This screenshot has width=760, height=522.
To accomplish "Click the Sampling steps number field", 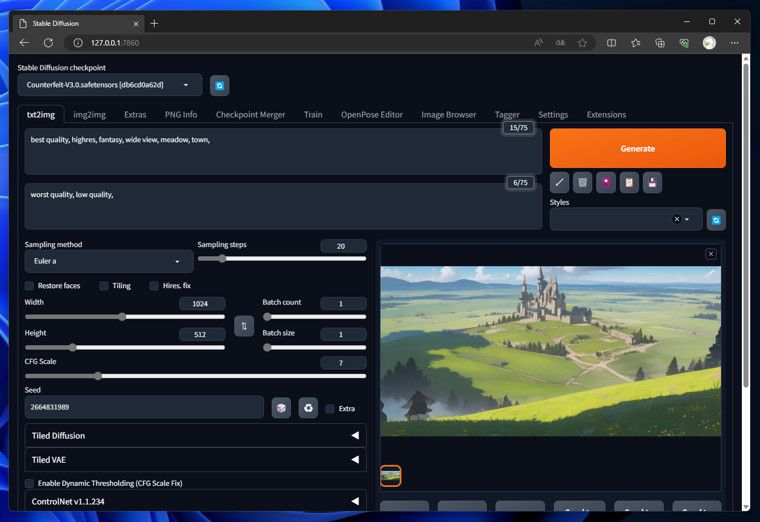I will pos(343,246).
